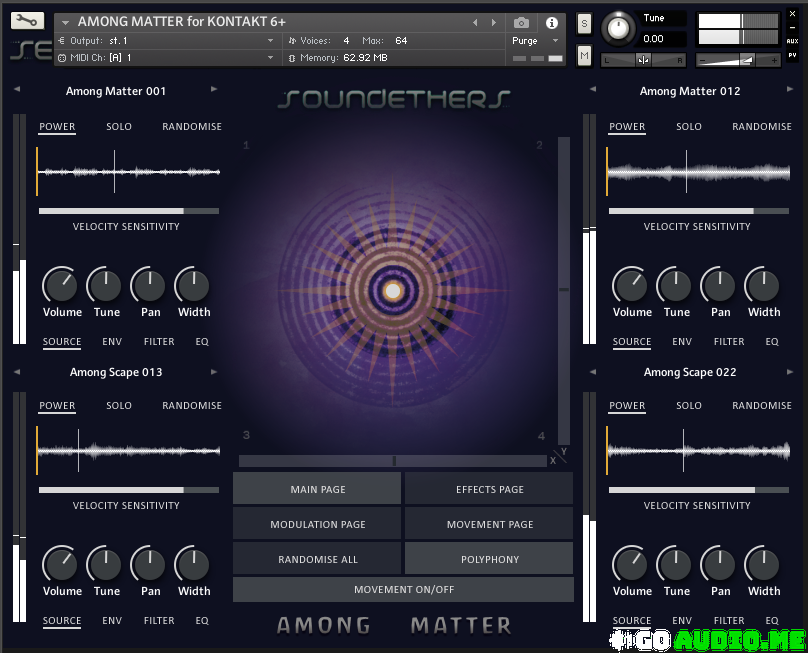The height and width of the screenshot is (653, 808).
Task: Click Volume knob of Among Scape 013
Action: tap(60, 564)
